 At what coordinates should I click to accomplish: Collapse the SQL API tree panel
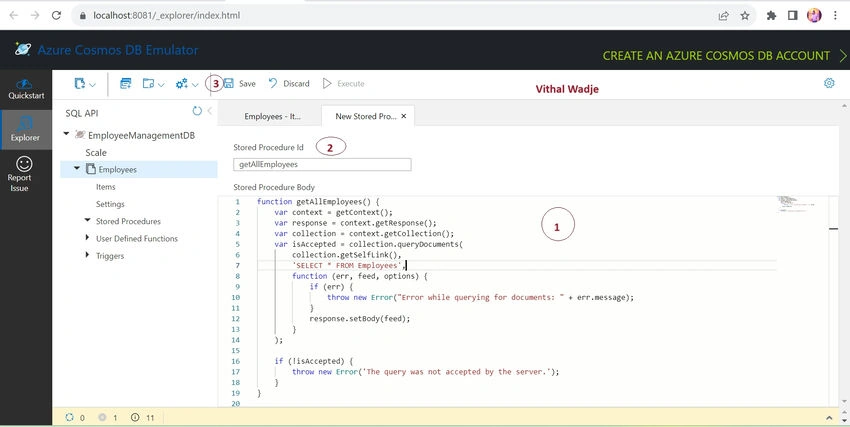tap(209, 111)
